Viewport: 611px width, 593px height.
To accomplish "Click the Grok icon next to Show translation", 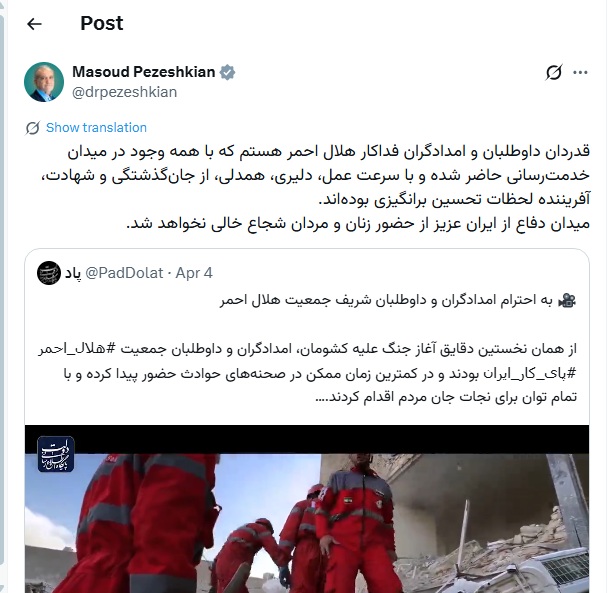I will [33, 128].
